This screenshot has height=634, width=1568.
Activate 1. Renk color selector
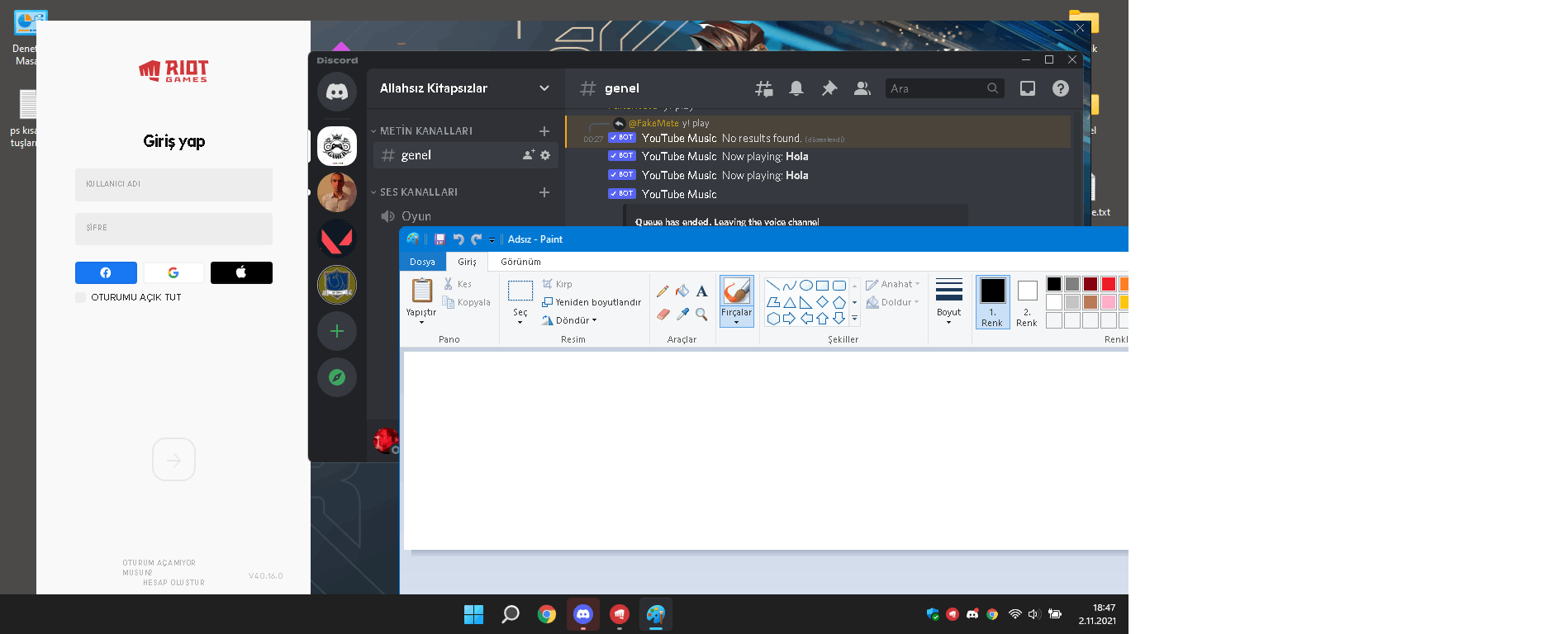(x=992, y=302)
